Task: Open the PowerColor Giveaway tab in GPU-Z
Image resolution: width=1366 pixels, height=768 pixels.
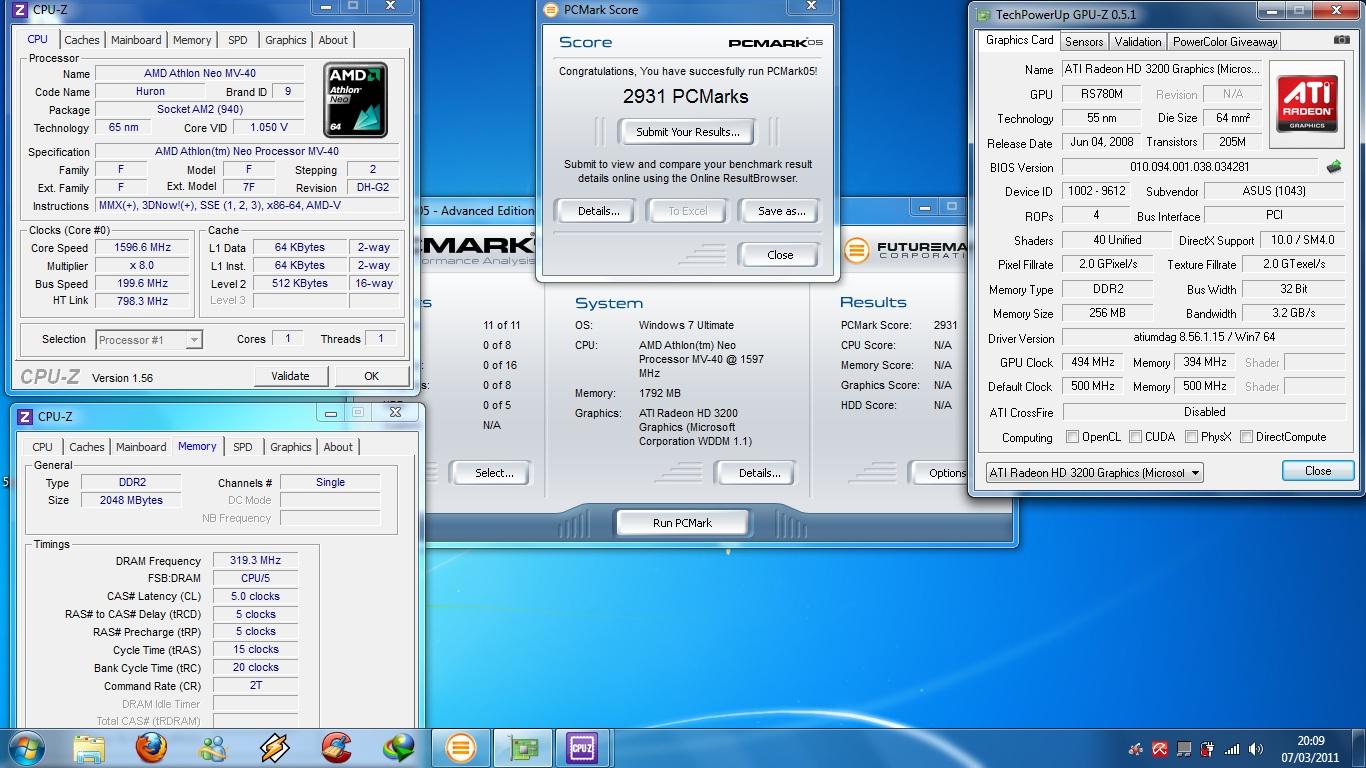Action: coord(1225,42)
